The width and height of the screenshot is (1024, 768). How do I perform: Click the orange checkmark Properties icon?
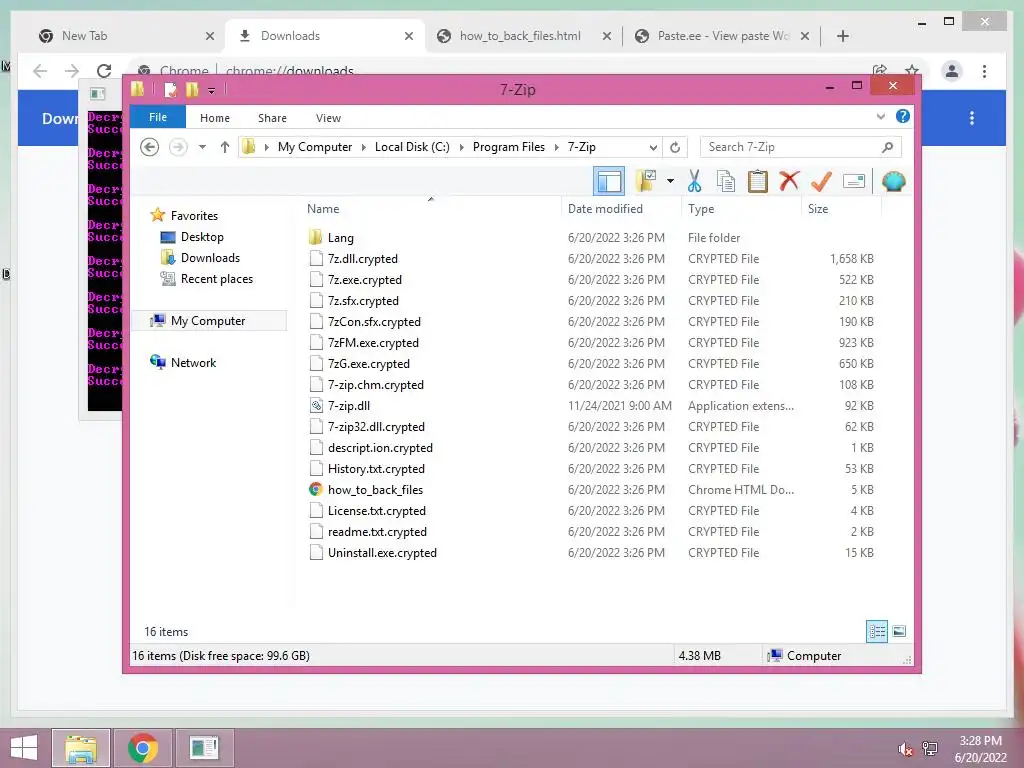click(x=821, y=181)
